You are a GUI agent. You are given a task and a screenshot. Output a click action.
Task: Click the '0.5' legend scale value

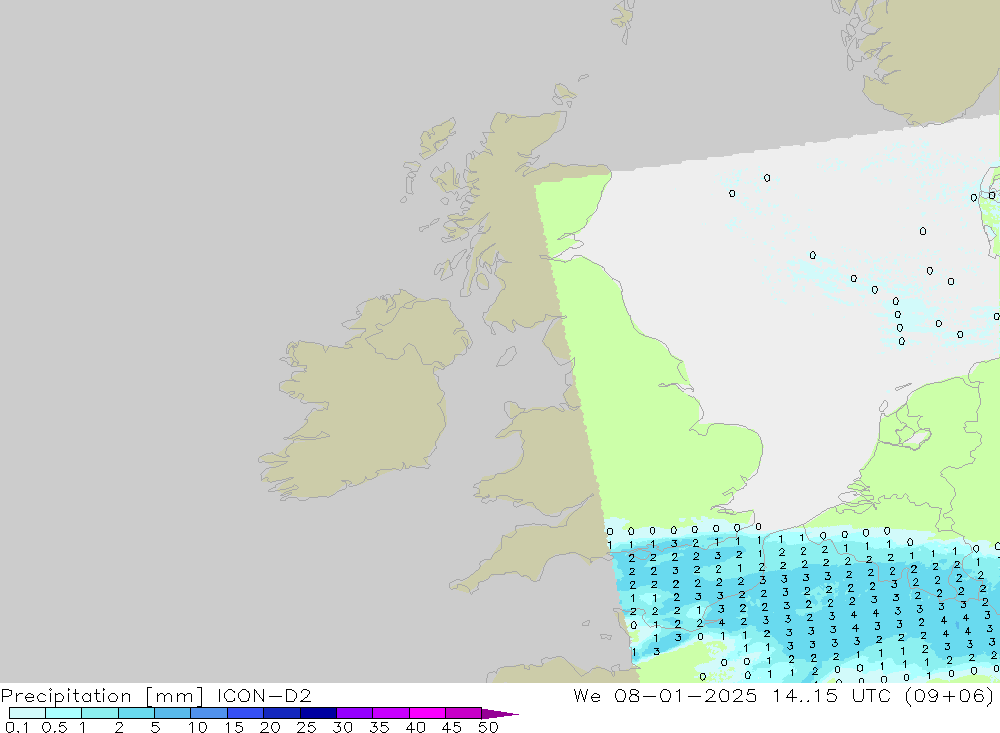tap(54, 727)
